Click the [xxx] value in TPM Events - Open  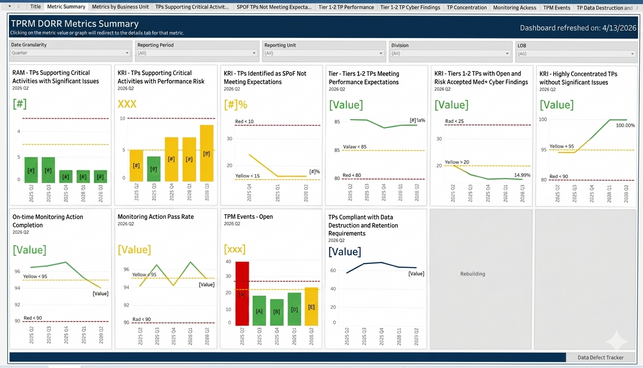point(235,249)
